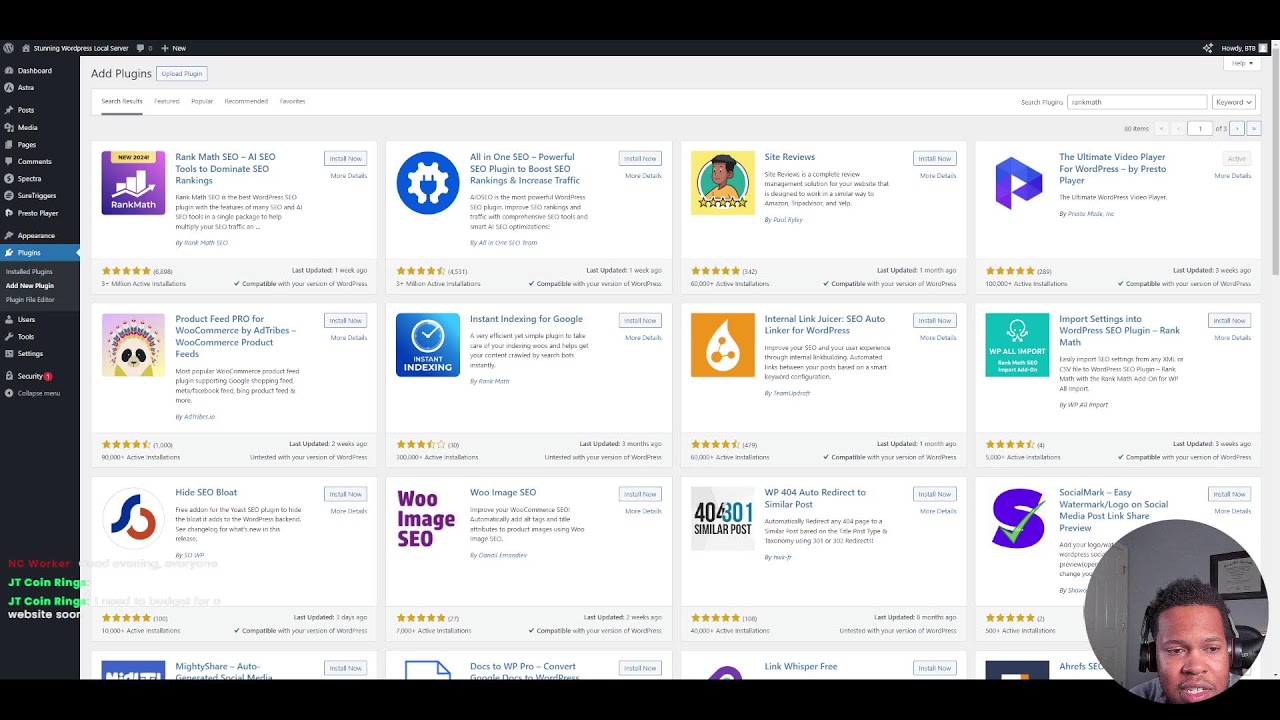
Task: Click SocialMark plugin icon
Action: point(1017,519)
